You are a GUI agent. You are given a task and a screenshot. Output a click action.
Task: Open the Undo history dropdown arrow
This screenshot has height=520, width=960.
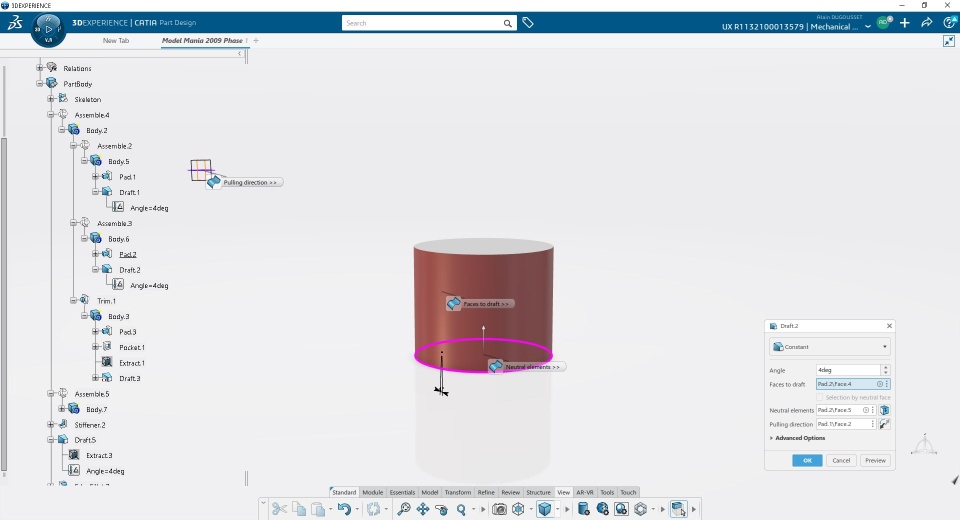(x=357, y=509)
